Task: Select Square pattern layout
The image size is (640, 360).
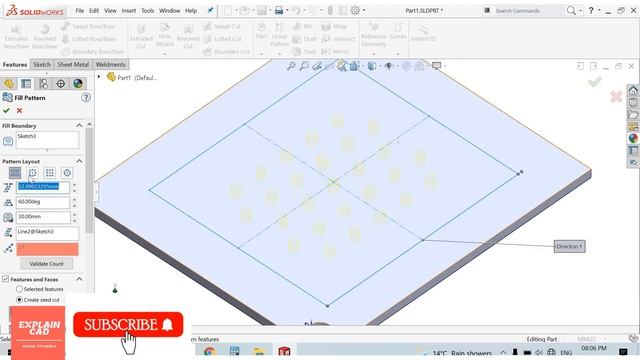Action: 50,173
